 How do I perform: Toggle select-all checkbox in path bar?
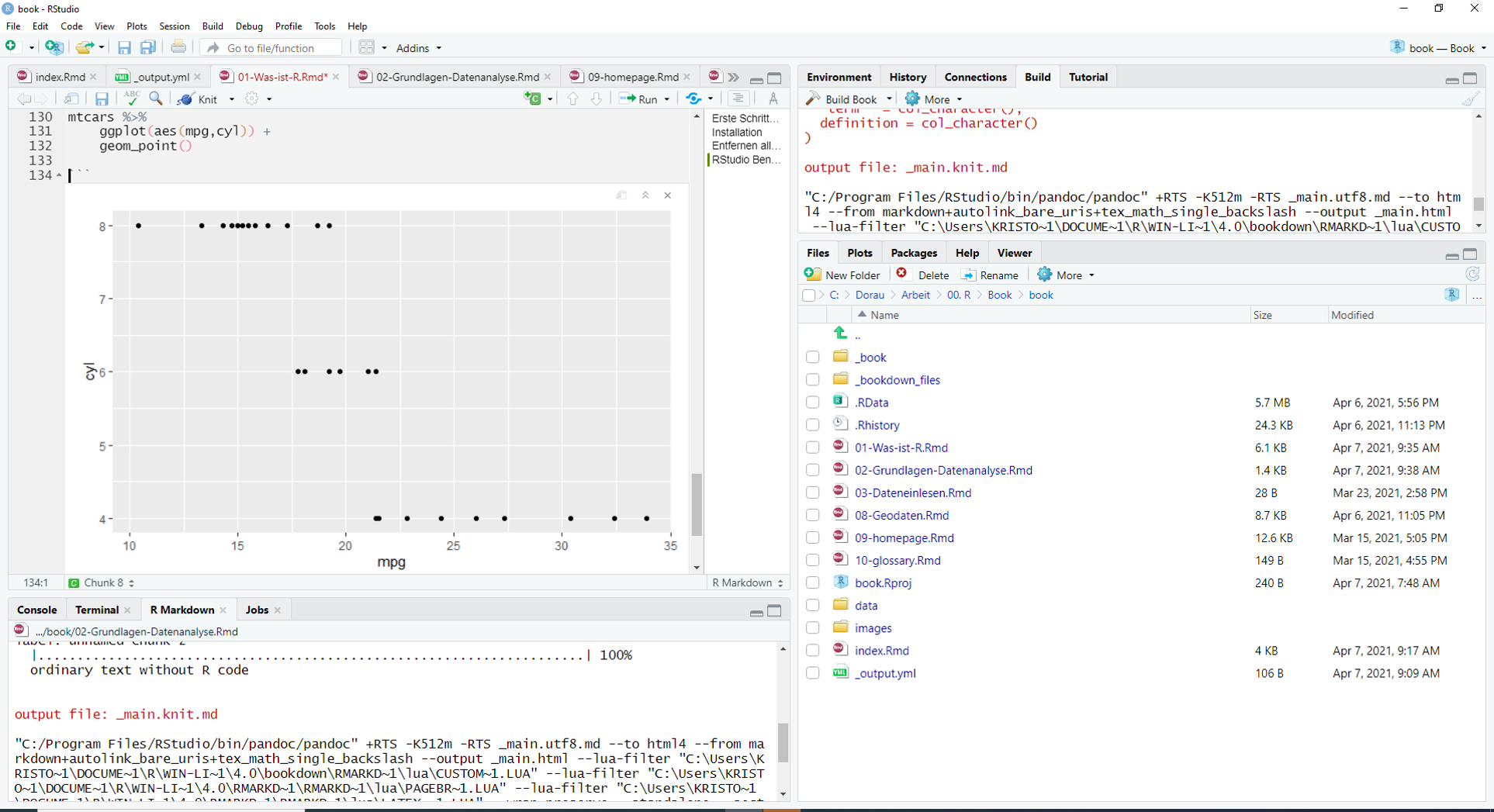pos(809,295)
